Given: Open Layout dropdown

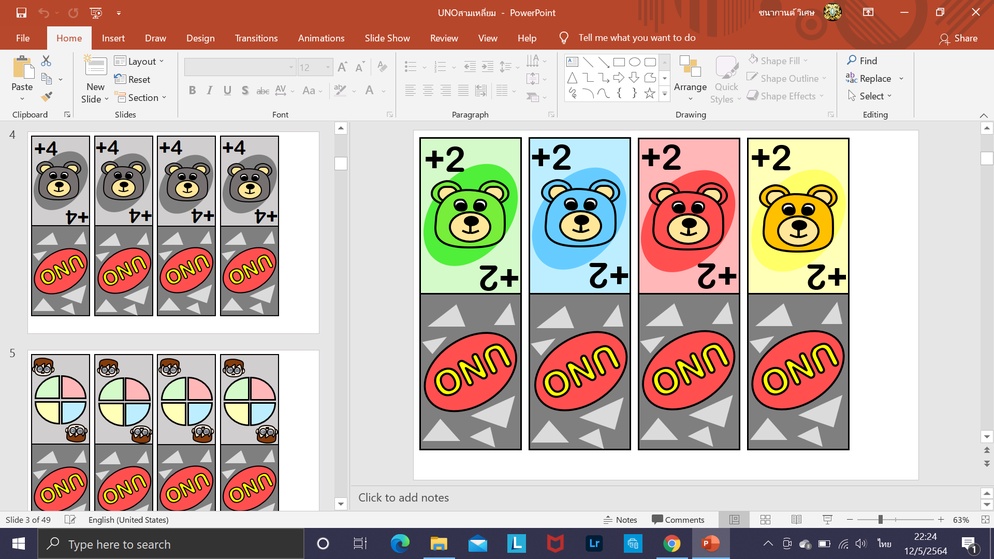Looking at the screenshot, I should click(x=139, y=61).
